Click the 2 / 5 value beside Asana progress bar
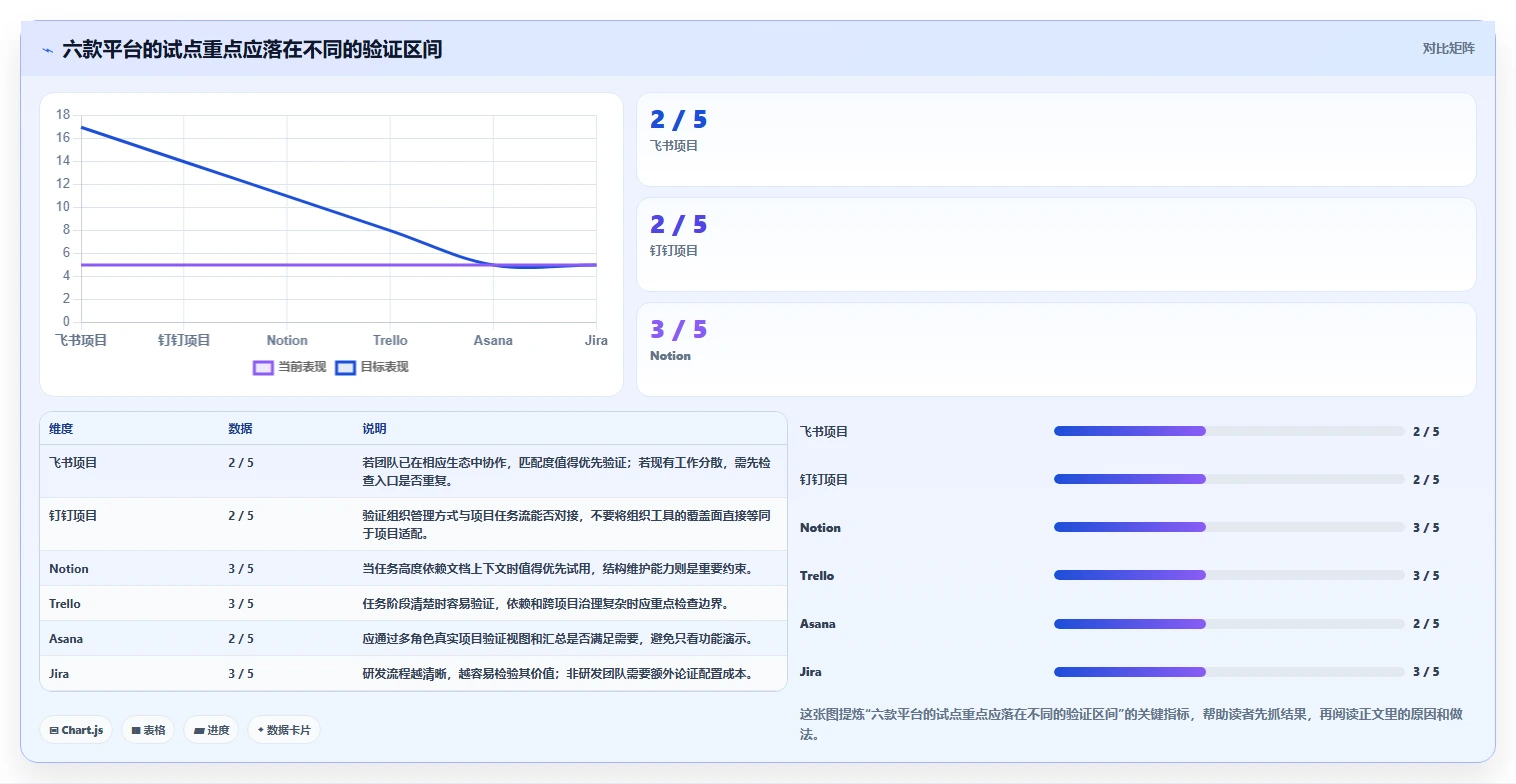1516x784 pixels. 1426,624
